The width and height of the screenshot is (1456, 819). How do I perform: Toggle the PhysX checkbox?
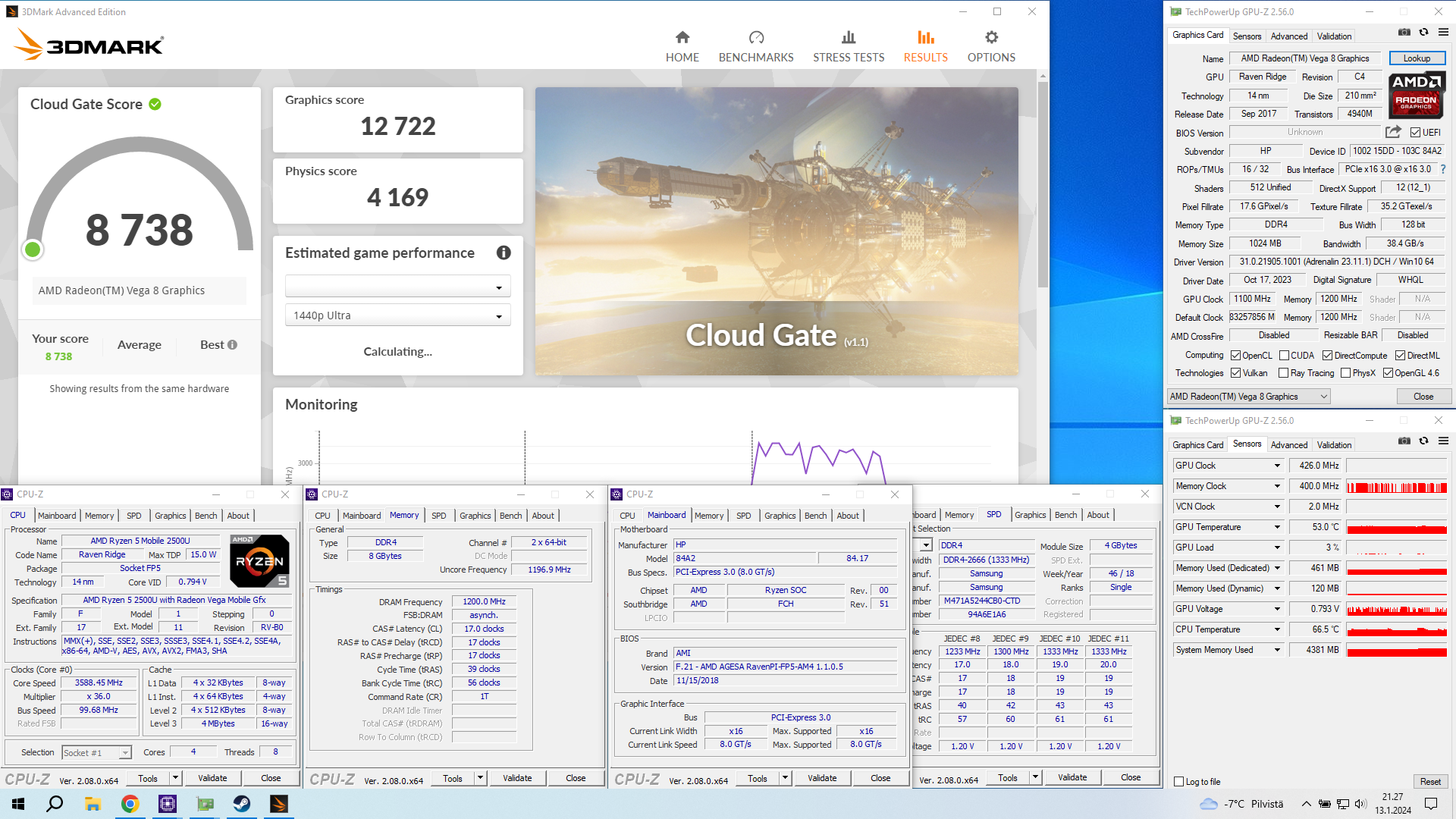(1345, 373)
